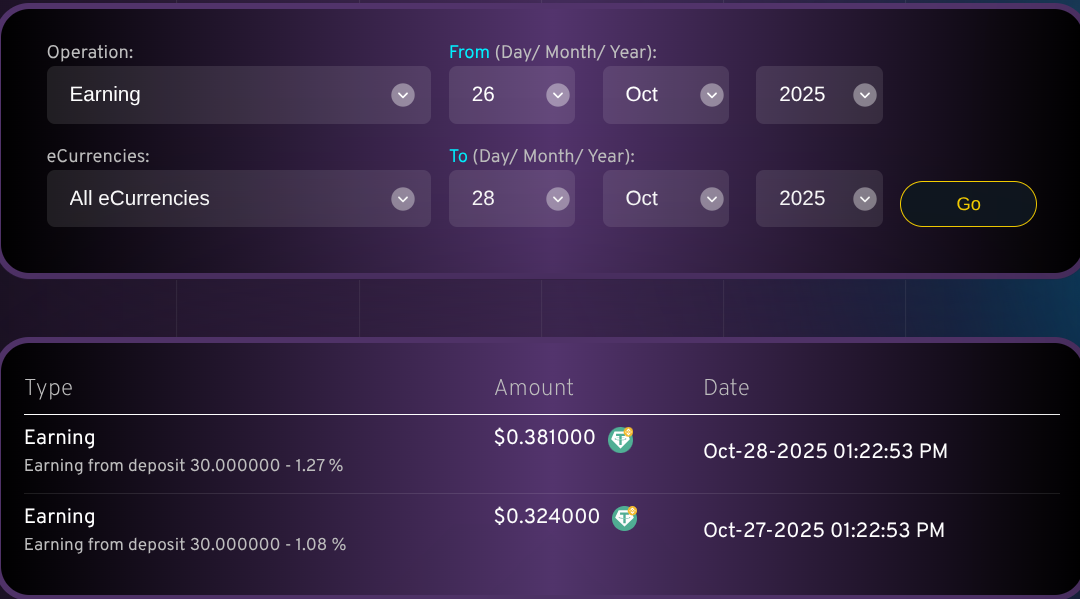The width and height of the screenshot is (1080, 599).
Task: Click chevron on From year 2025 selector
Action: [x=865, y=95]
